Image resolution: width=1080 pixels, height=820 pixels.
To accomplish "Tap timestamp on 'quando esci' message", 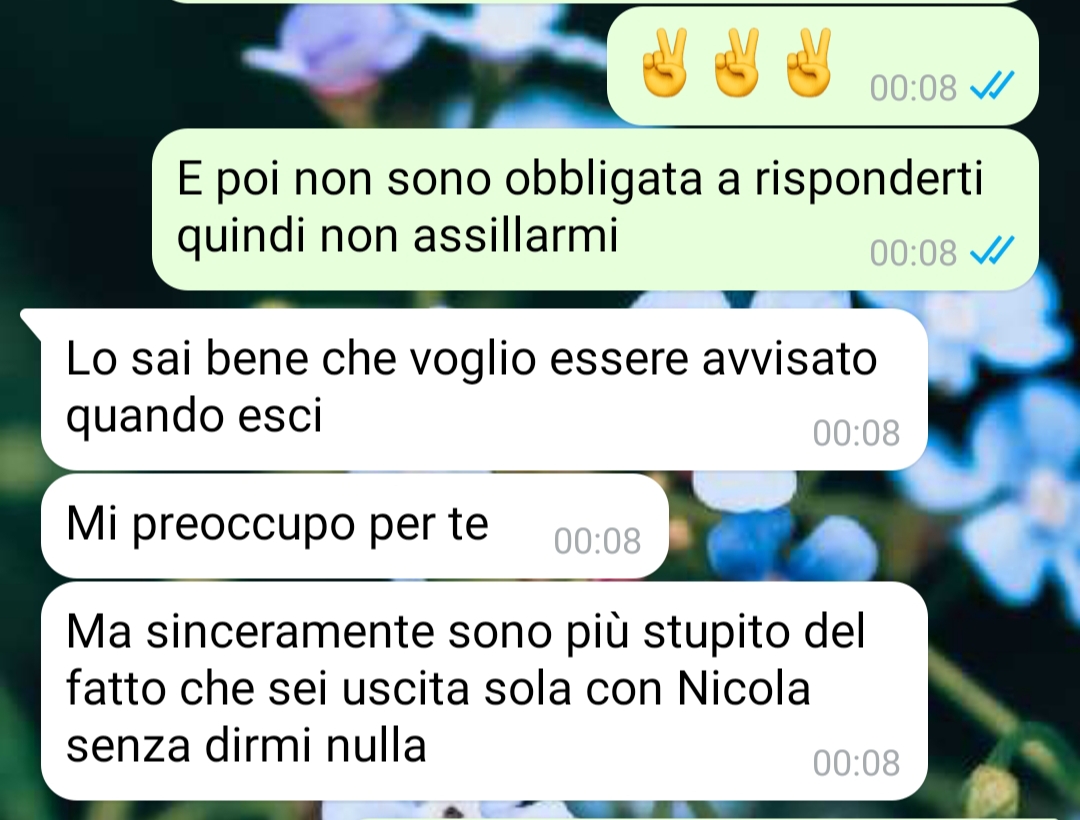I will click(x=856, y=433).
